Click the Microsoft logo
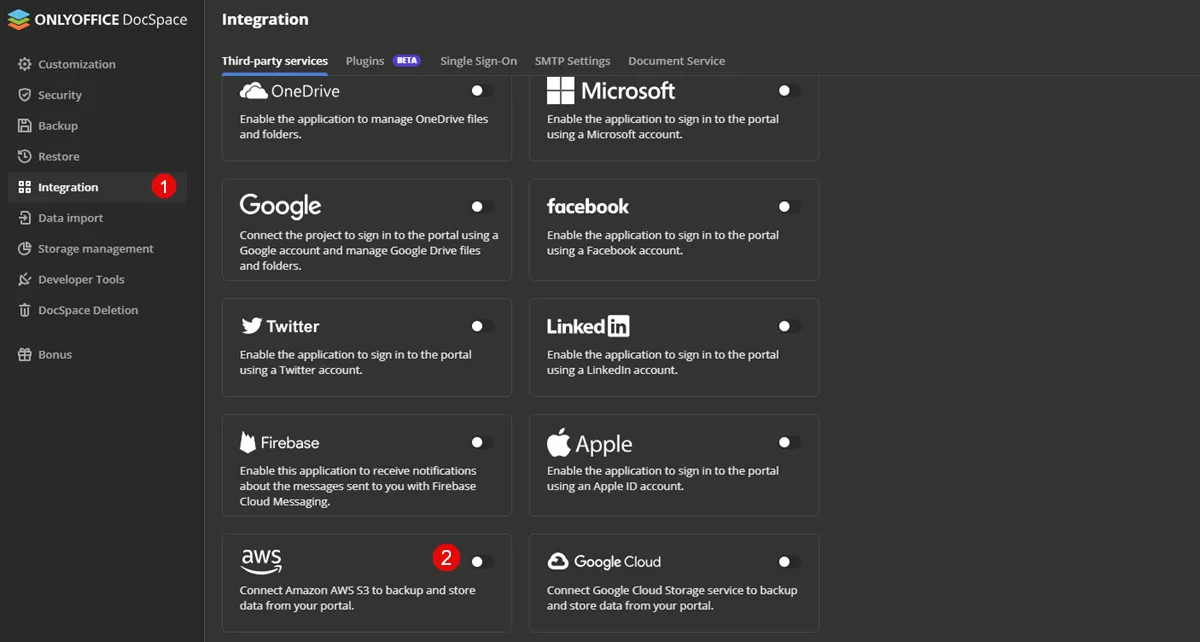Screen dimensions: 1200x642 point(611,91)
